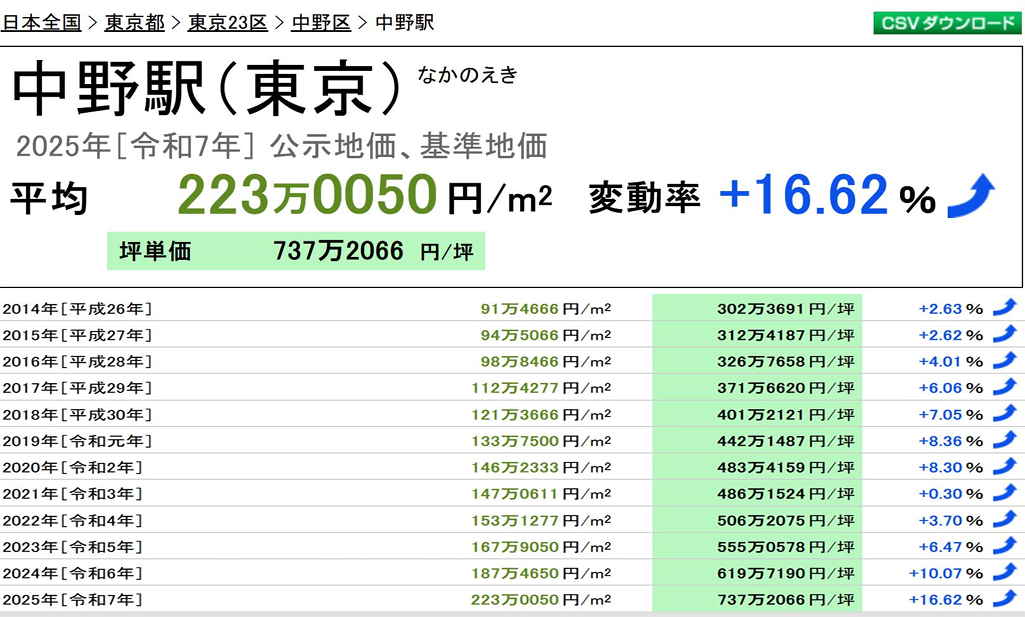Click the 486万1524 円/坪 cell

(757, 493)
